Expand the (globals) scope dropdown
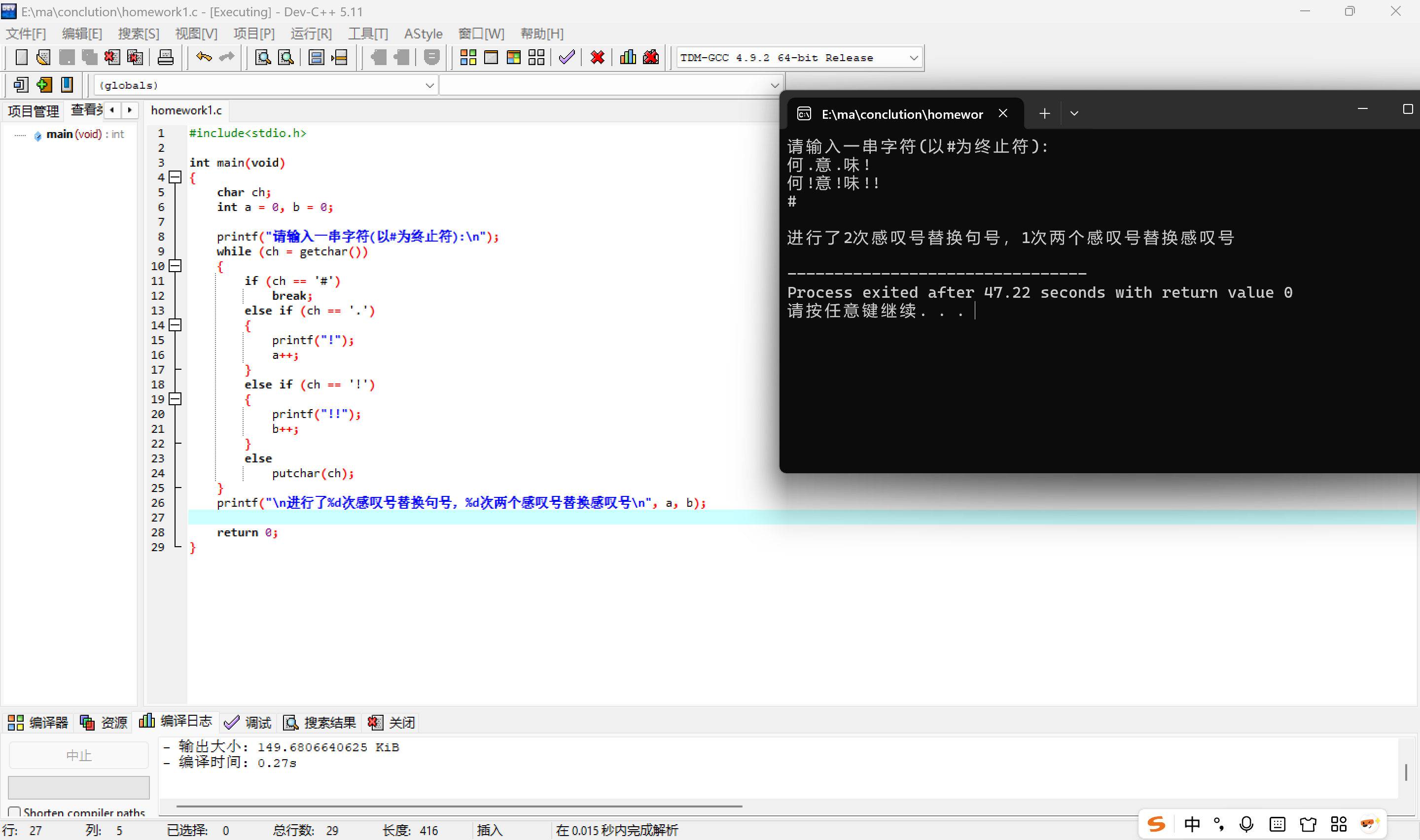The image size is (1420, 840). (x=429, y=85)
